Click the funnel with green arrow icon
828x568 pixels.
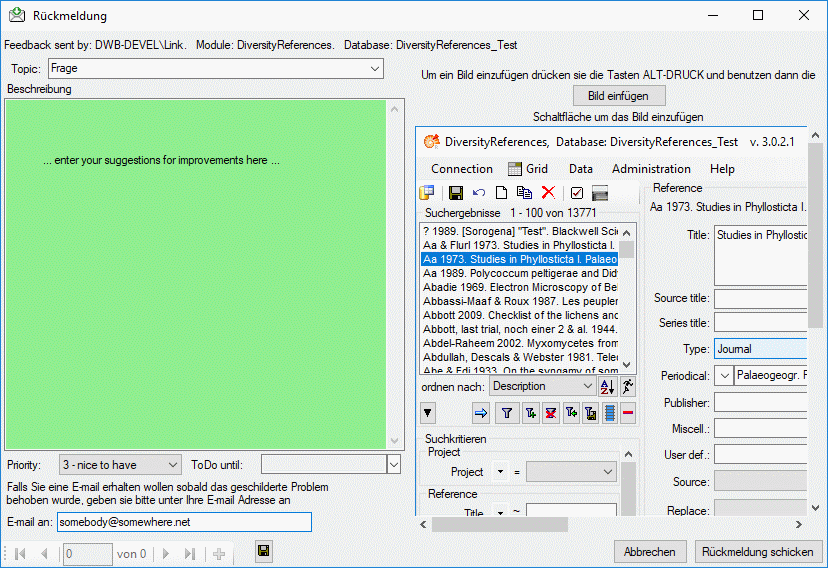571,413
